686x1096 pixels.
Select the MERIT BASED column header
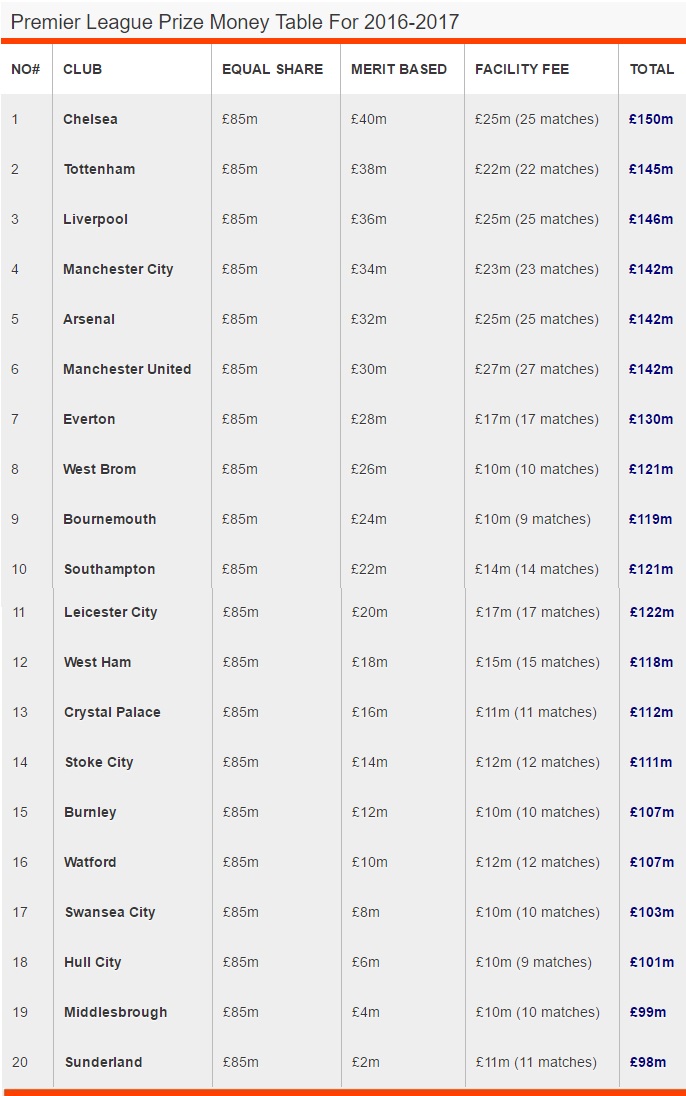point(399,69)
